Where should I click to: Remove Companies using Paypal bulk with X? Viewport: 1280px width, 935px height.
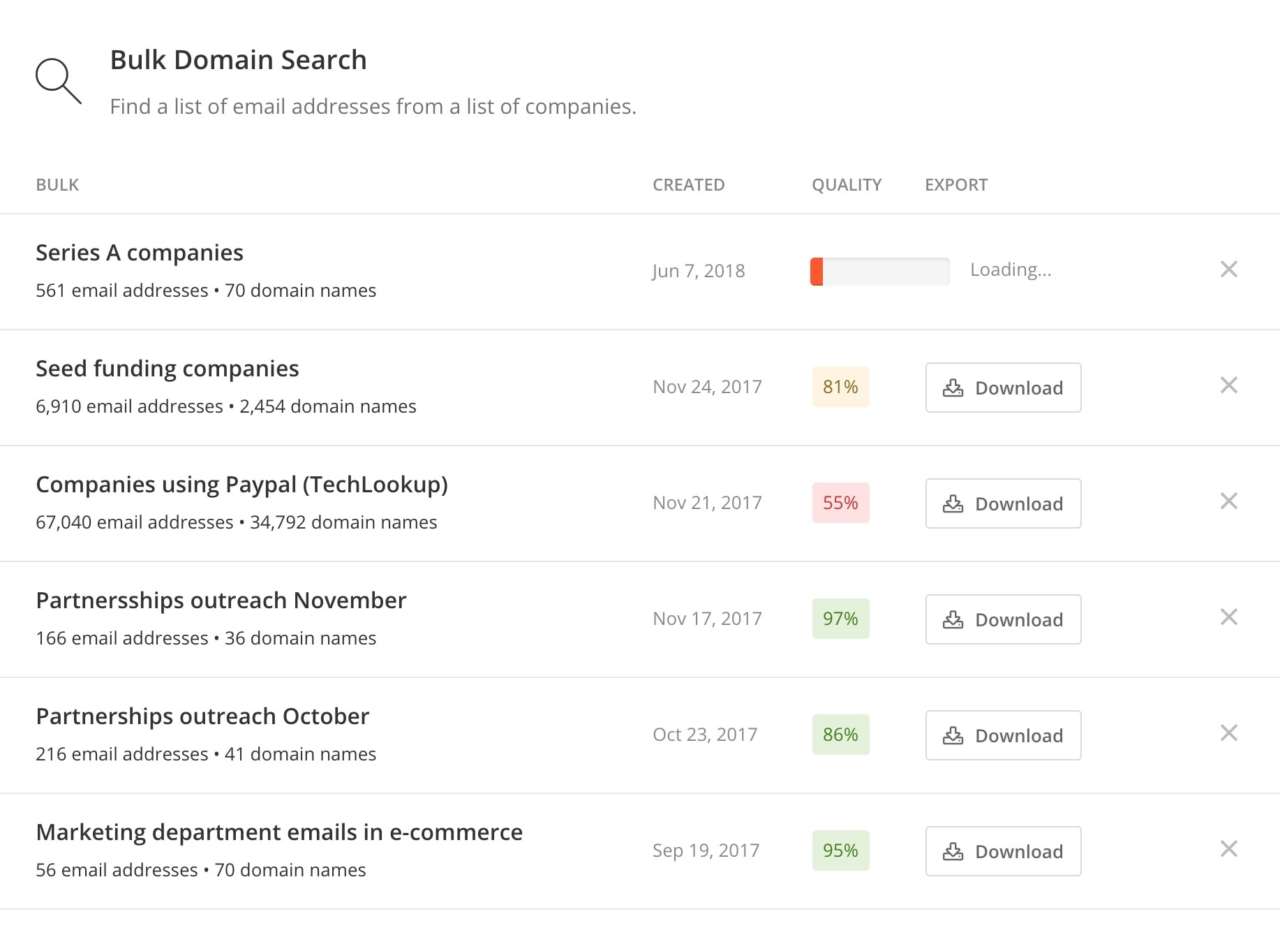point(1229,501)
